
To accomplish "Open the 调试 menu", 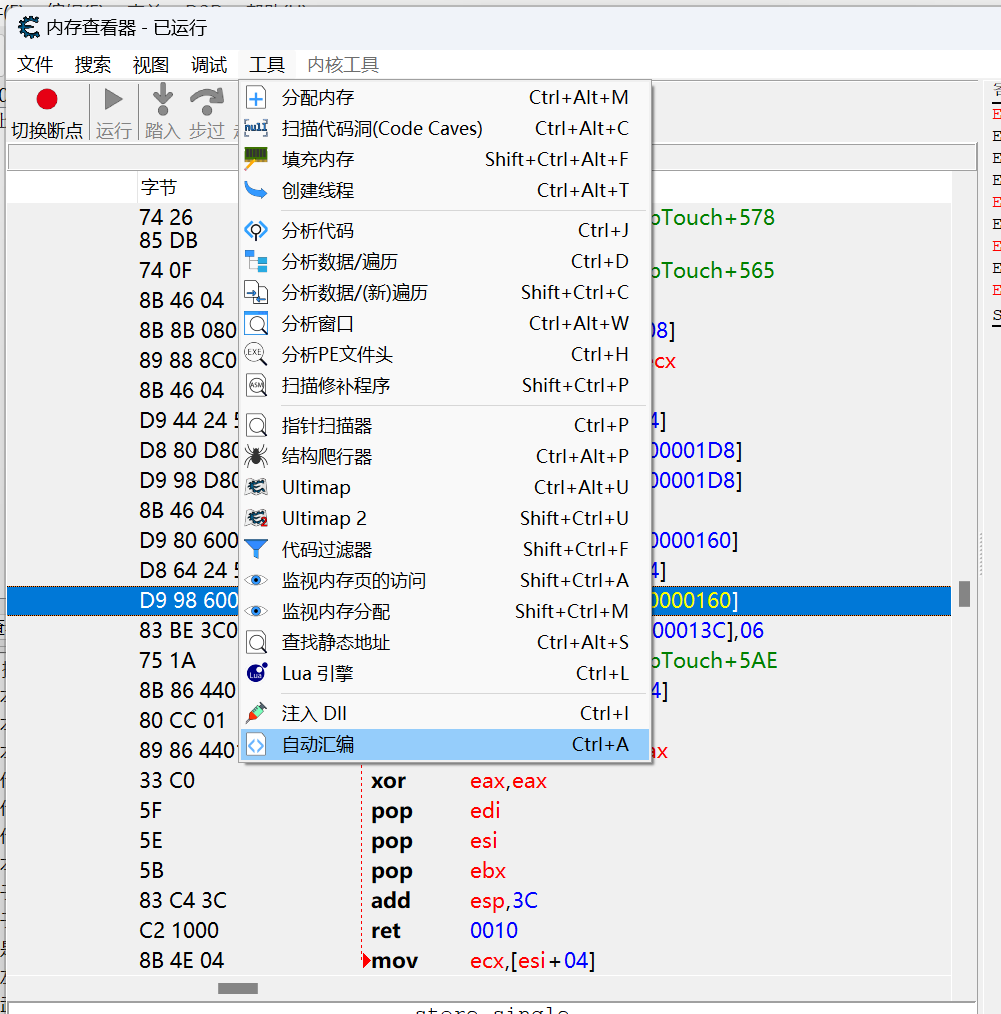I will pyautogui.click(x=209, y=65).
